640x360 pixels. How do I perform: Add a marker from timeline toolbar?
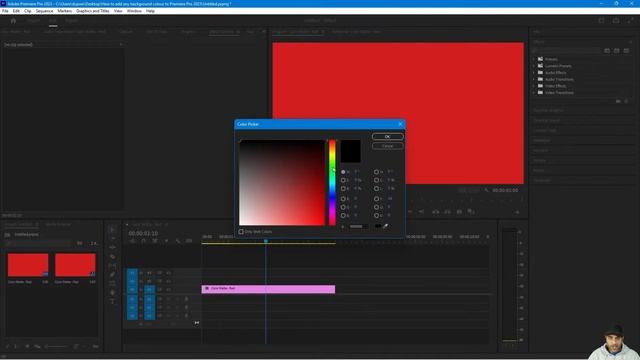166,241
